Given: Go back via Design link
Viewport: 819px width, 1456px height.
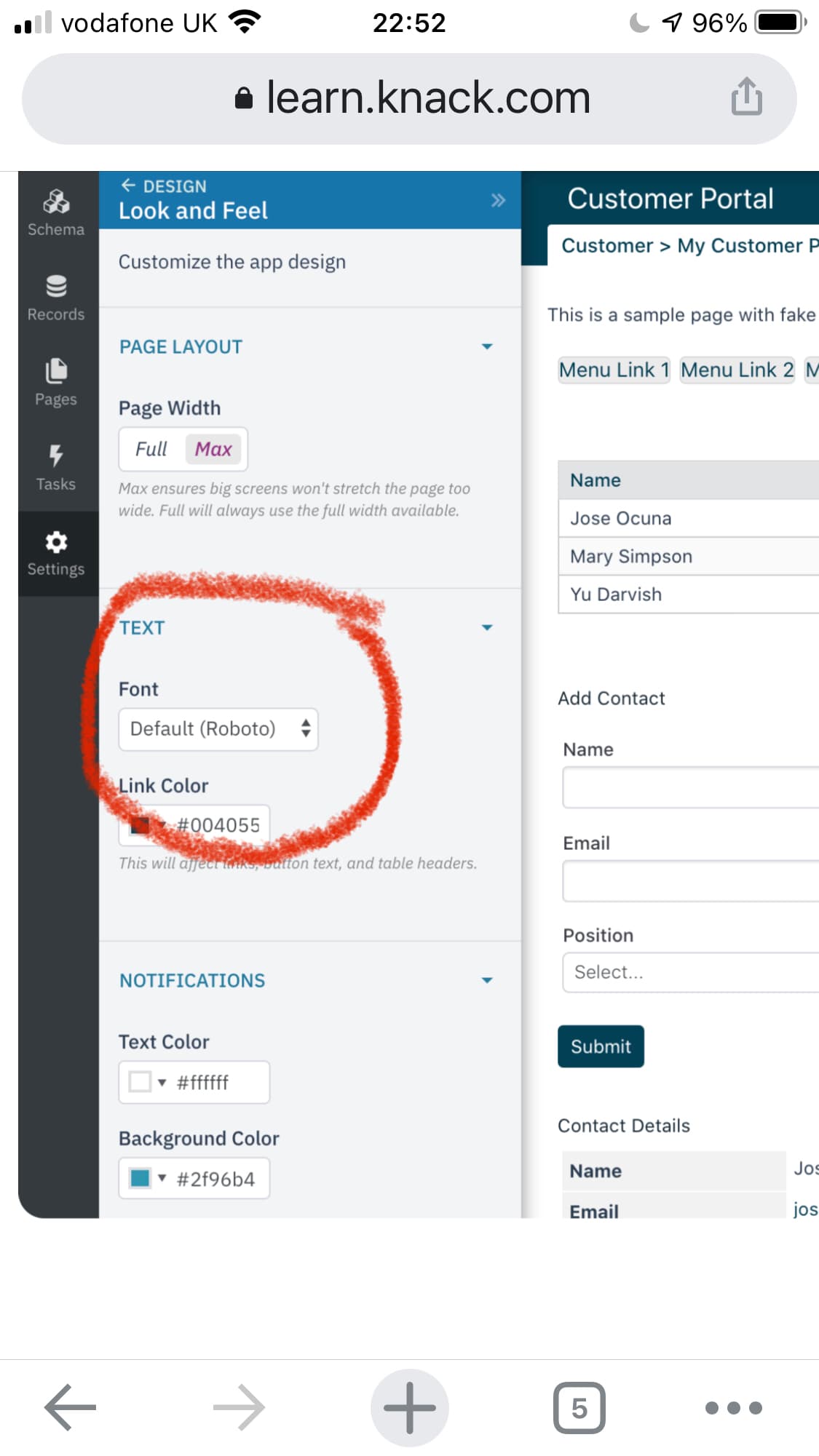Looking at the screenshot, I should click(x=165, y=186).
